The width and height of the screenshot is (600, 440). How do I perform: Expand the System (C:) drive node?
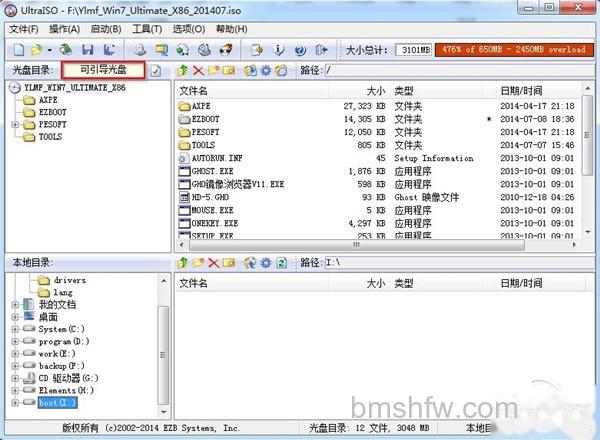[15, 329]
